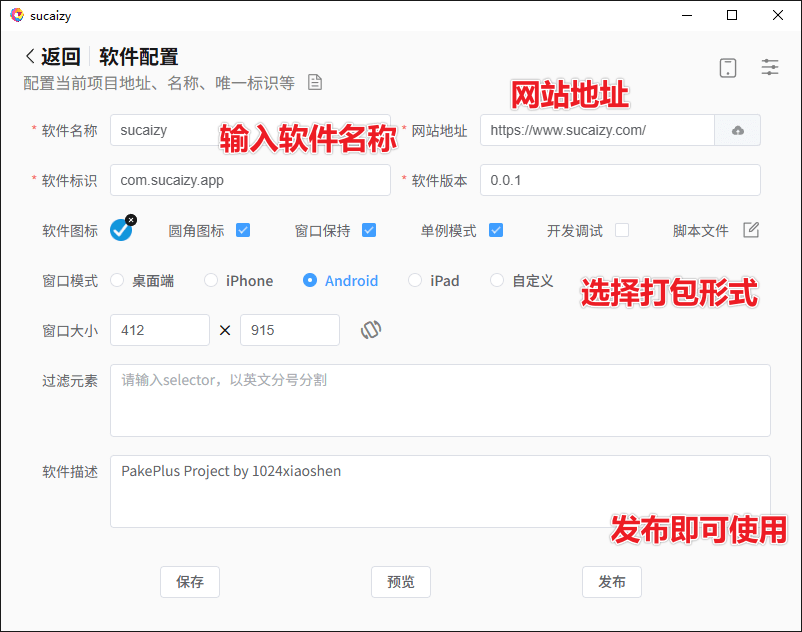
Task: Open the settings sliders icon top right
Action: click(770, 67)
